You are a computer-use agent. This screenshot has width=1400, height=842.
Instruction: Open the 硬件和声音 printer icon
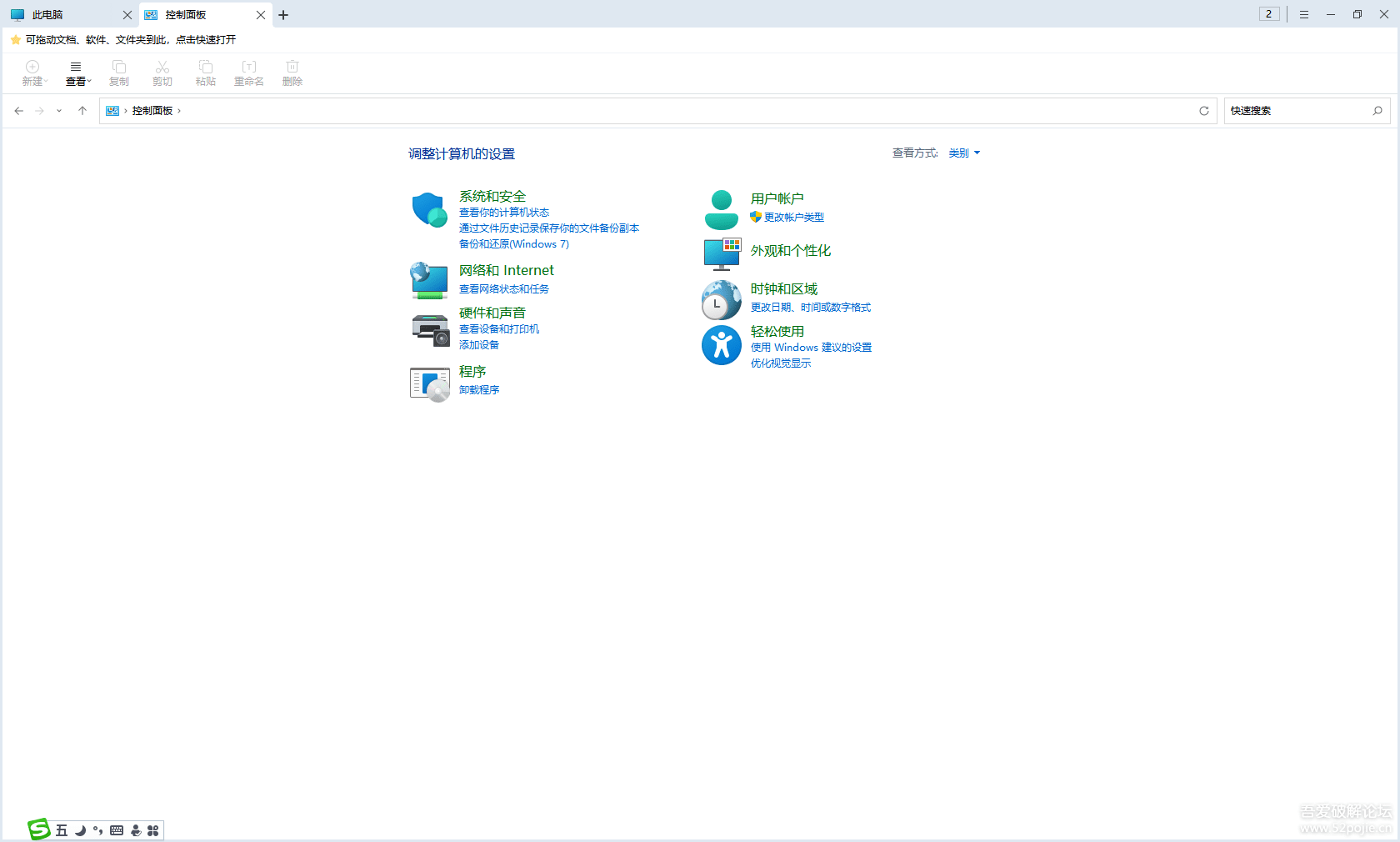coord(430,330)
